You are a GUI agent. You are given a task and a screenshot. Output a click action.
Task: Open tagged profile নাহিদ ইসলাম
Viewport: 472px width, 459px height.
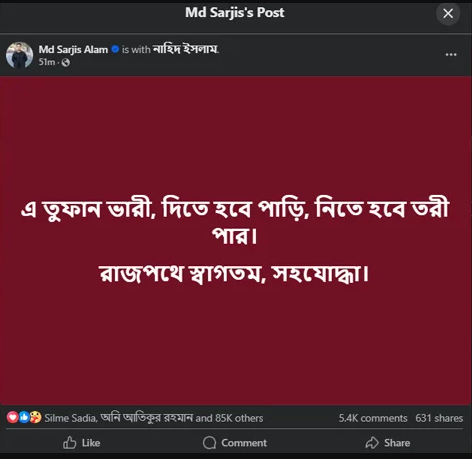185,49
